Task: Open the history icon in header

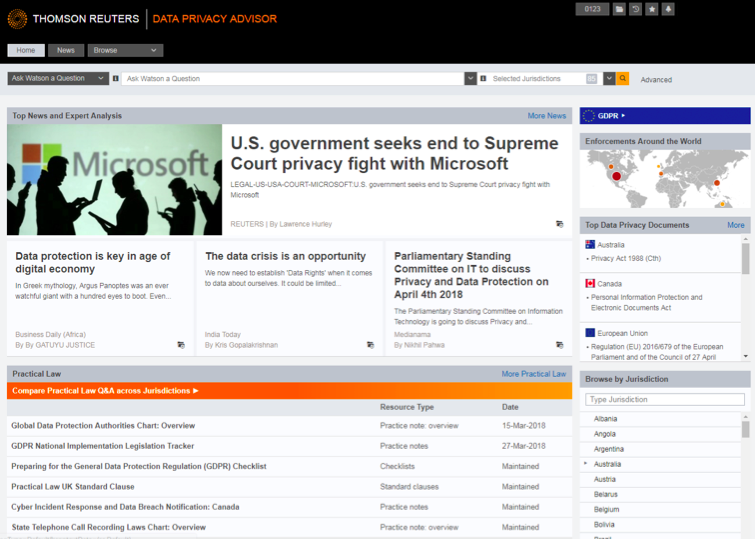Action: 635,9
